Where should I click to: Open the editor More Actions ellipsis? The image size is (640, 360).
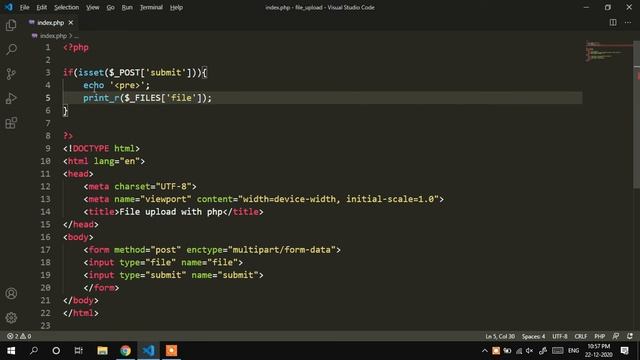tap(628, 22)
